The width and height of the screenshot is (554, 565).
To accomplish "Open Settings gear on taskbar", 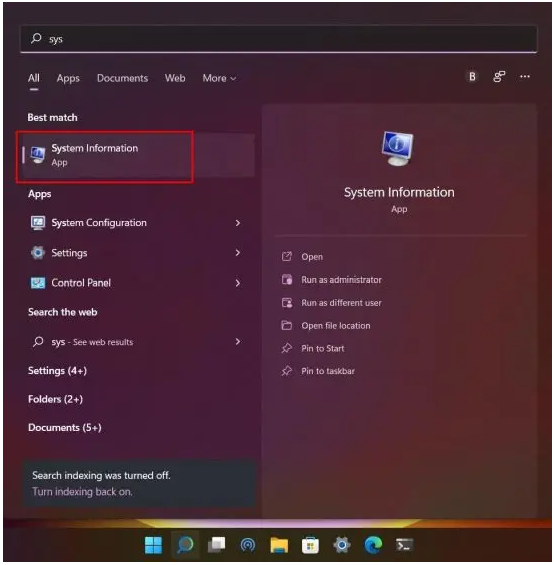I will pyautogui.click(x=342, y=545).
